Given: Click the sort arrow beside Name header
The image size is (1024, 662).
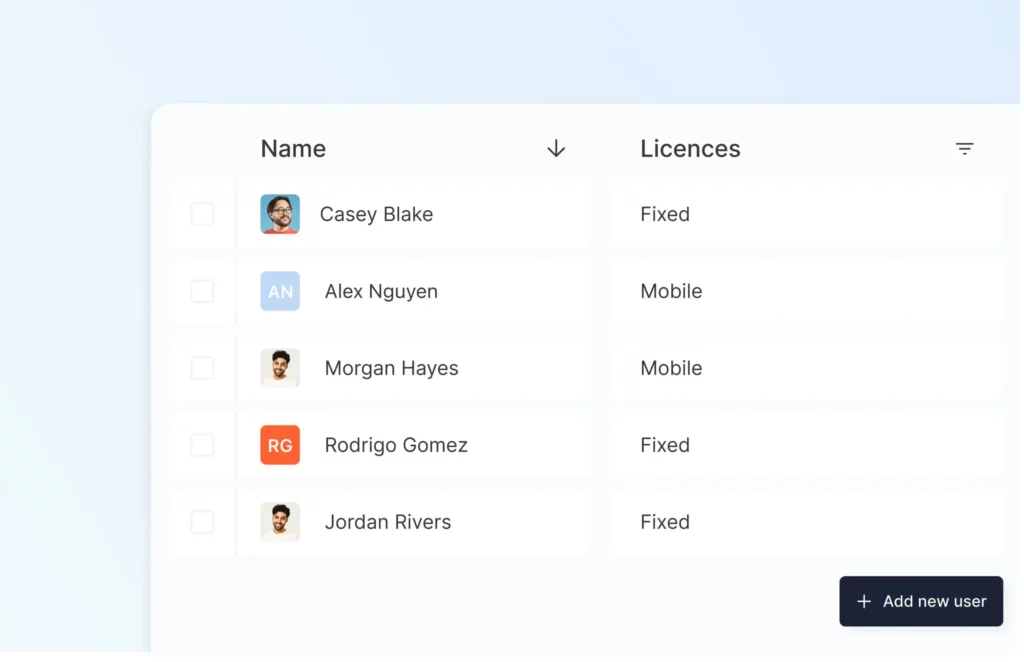Looking at the screenshot, I should (x=556, y=149).
